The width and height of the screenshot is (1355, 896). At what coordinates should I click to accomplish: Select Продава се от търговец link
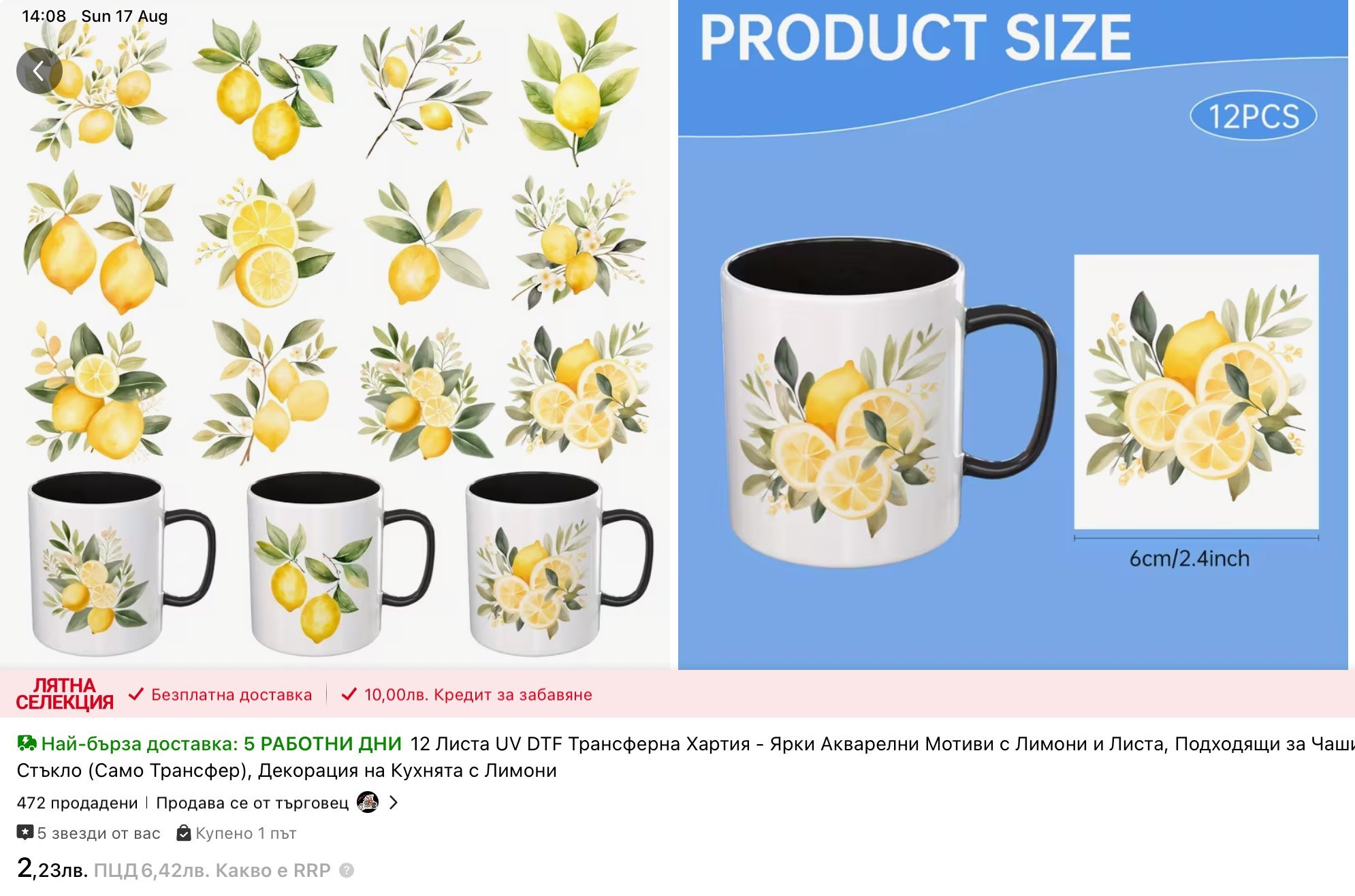pos(252,803)
